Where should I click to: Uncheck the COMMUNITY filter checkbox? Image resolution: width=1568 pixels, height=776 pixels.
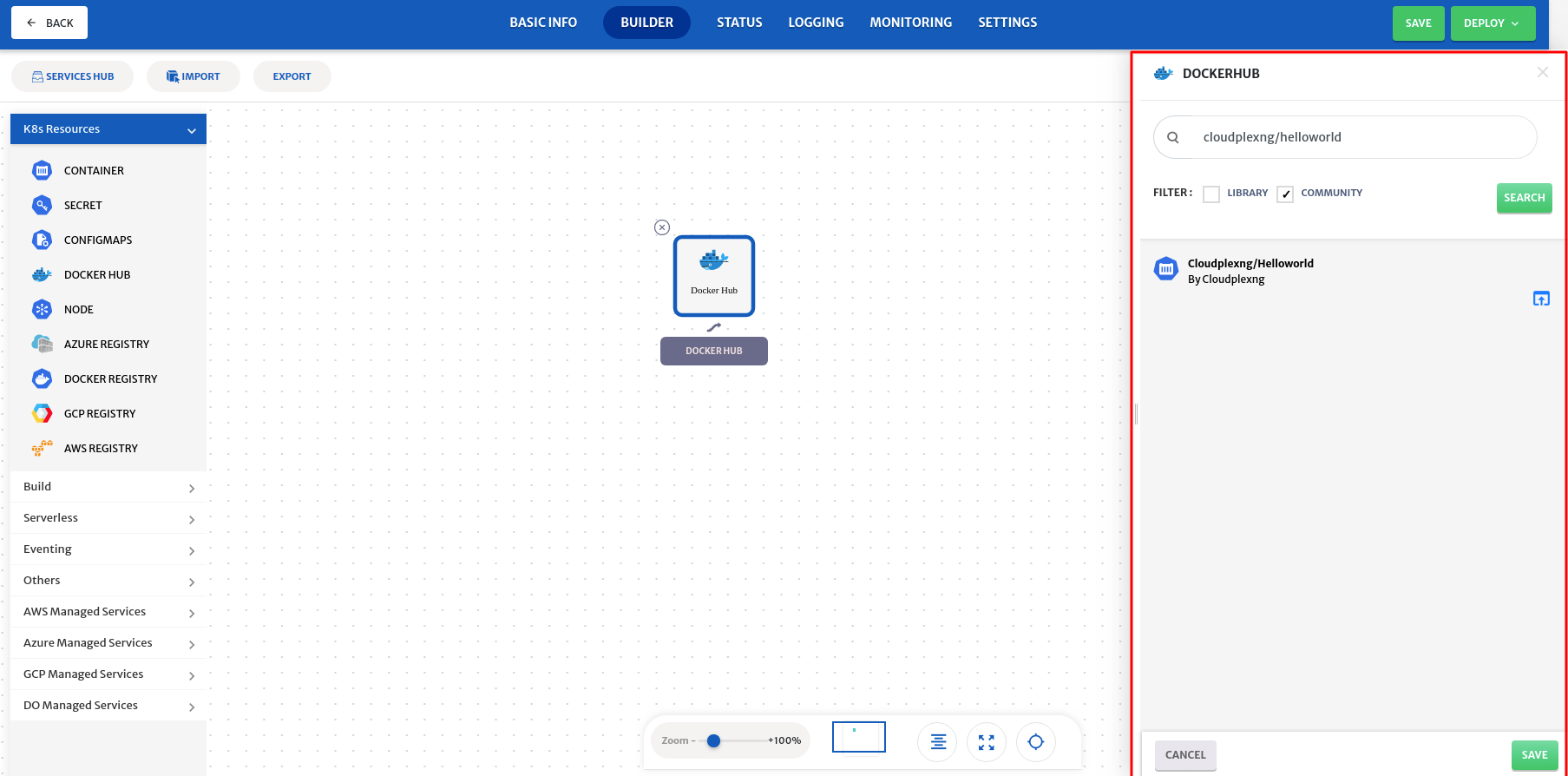[1285, 194]
